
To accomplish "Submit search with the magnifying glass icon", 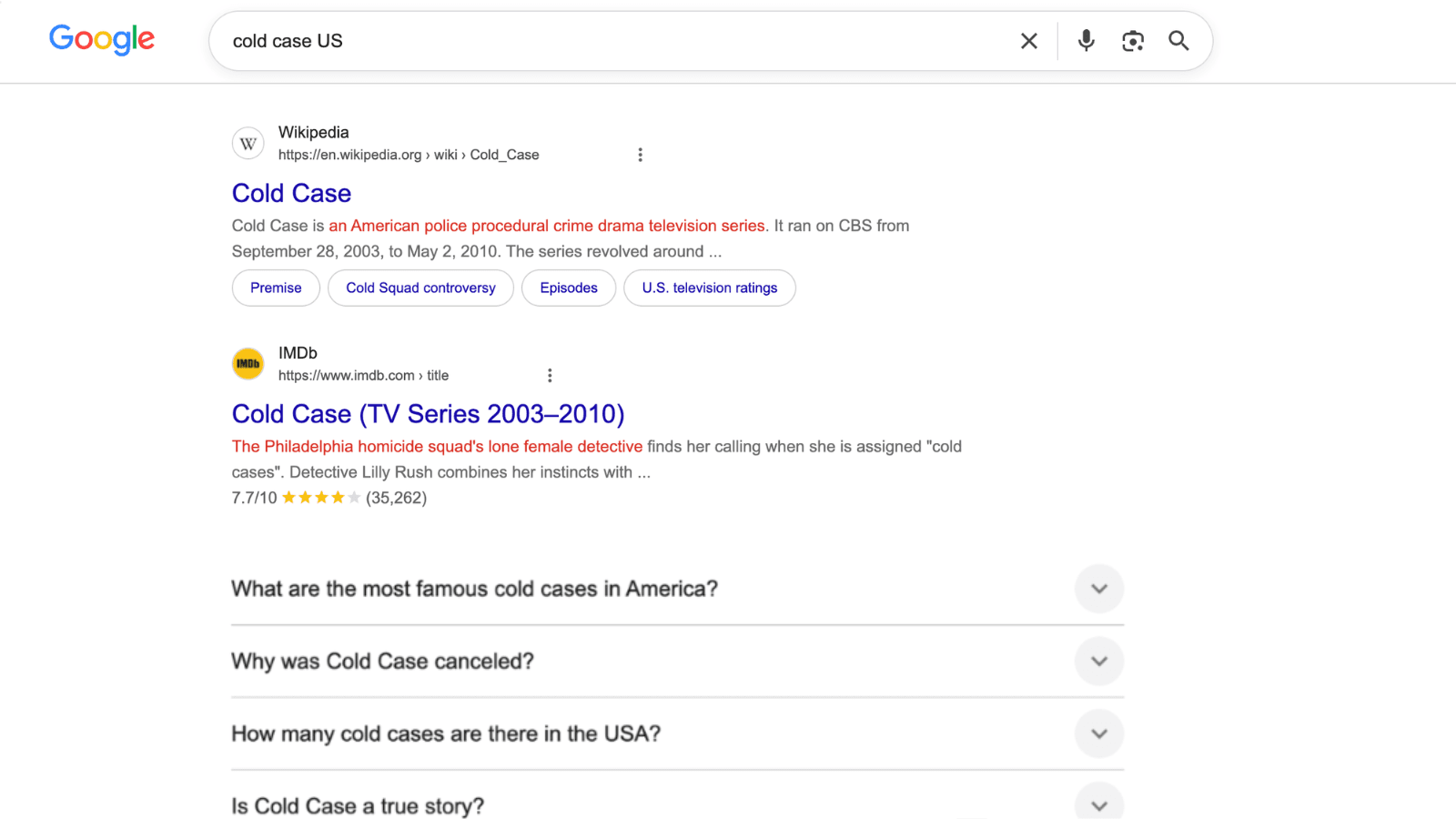I will tap(1178, 41).
